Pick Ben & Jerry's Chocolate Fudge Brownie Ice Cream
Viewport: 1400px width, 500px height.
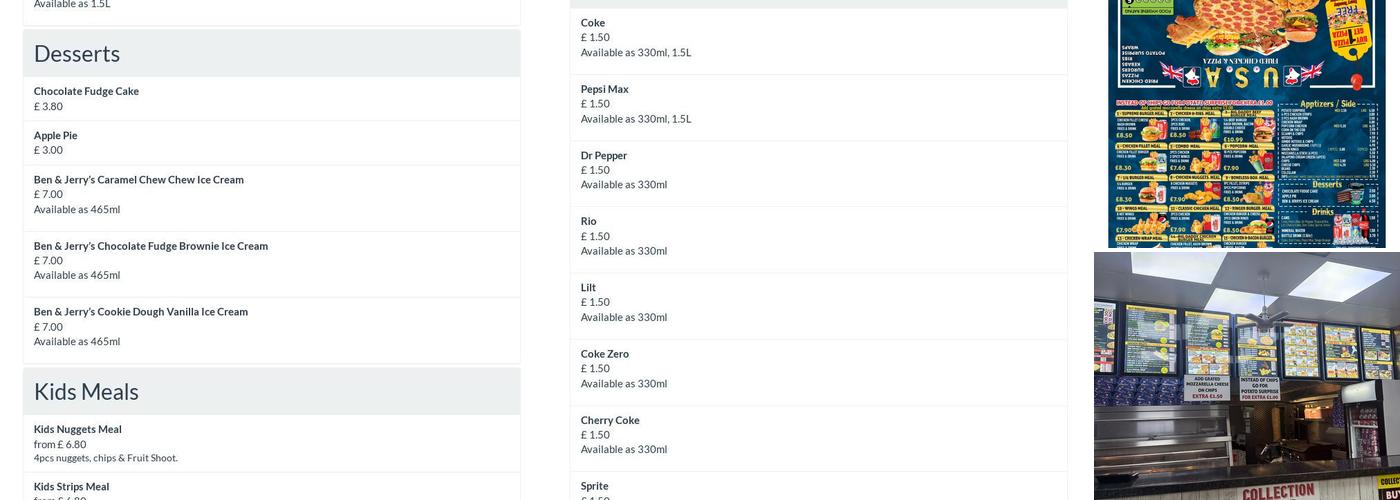[151, 246]
